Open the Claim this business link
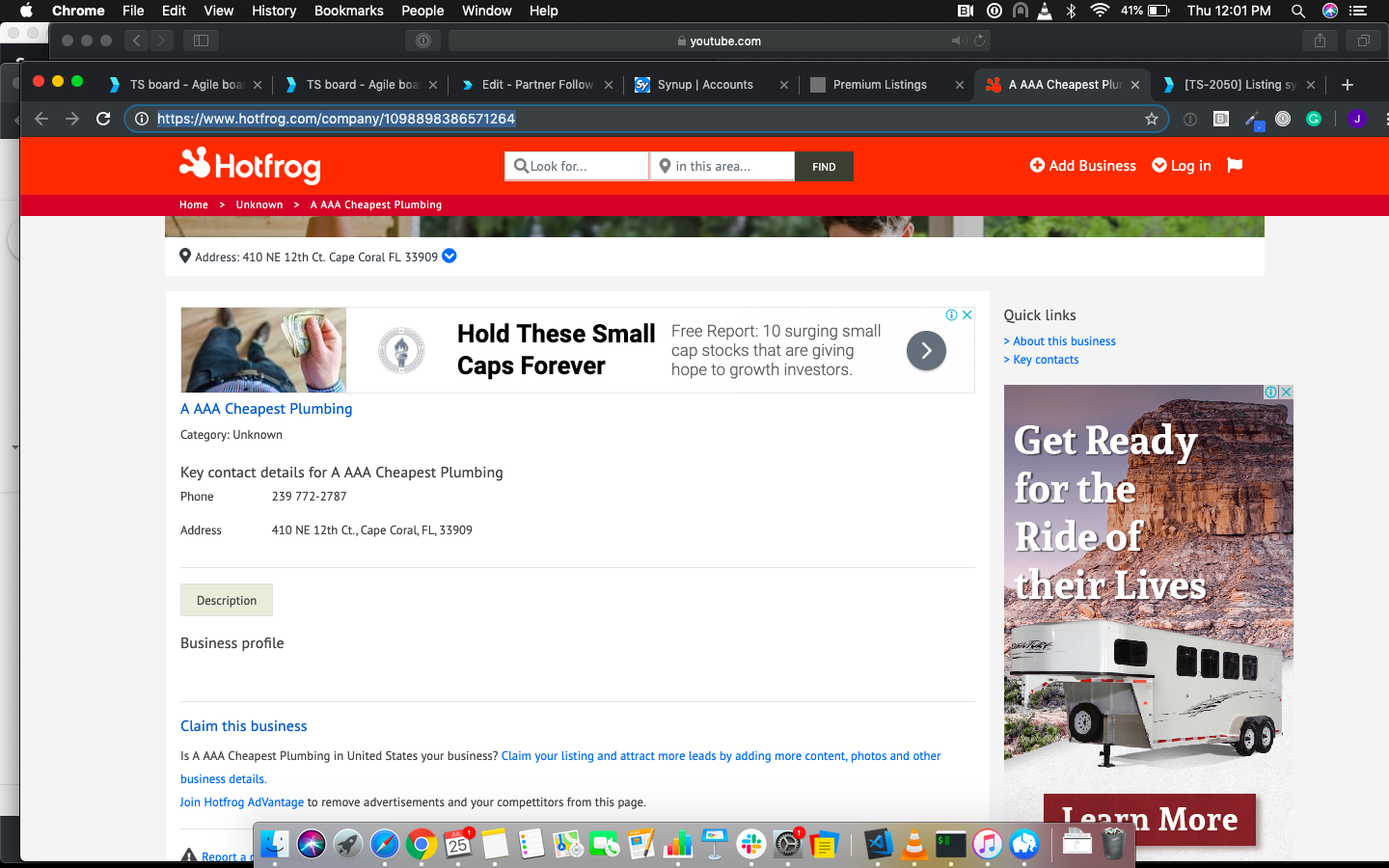This screenshot has height=868, width=1389. (243, 726)
